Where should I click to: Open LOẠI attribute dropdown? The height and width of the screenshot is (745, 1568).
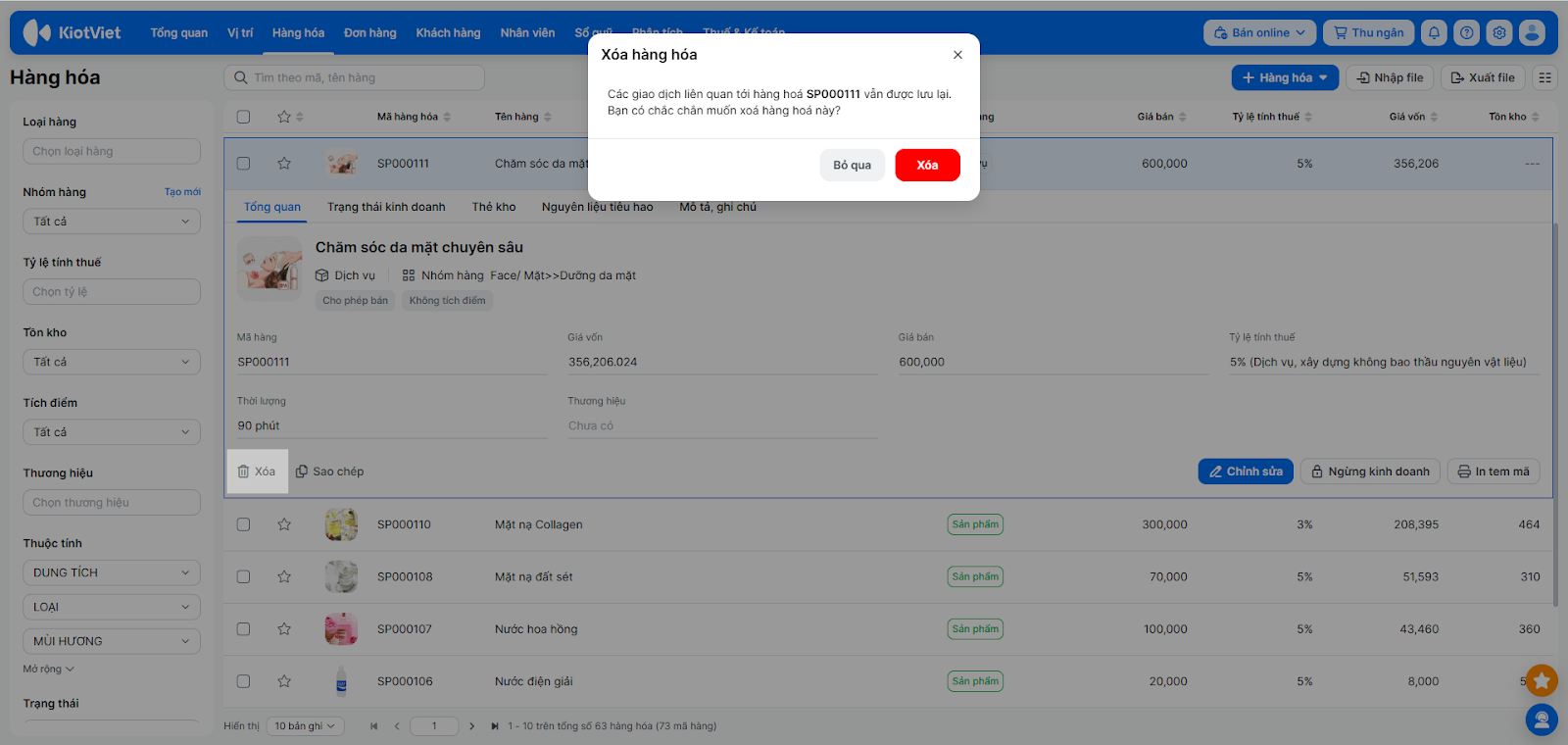coord(112,607)
